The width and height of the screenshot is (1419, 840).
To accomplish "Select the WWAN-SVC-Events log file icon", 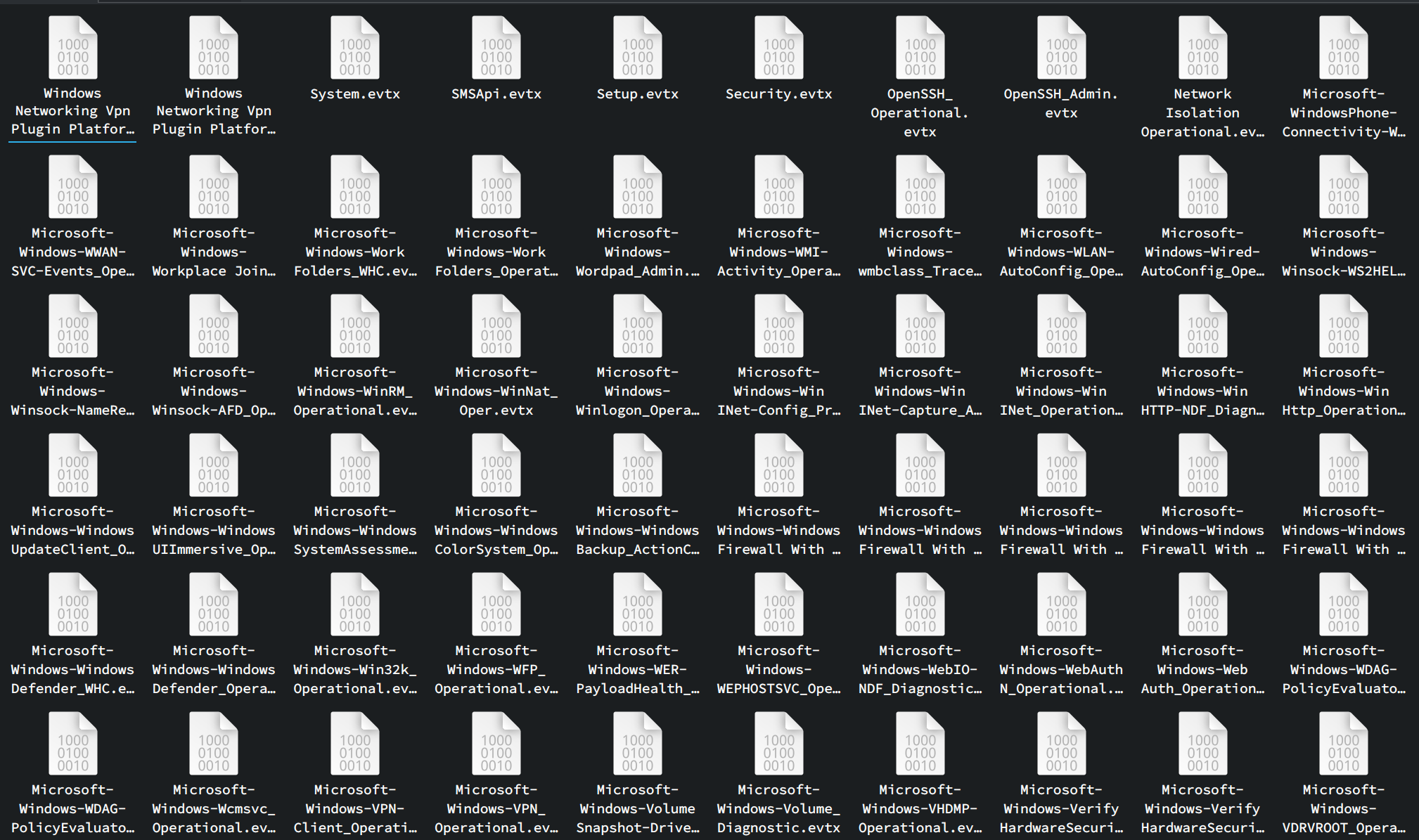I will 73,187.
